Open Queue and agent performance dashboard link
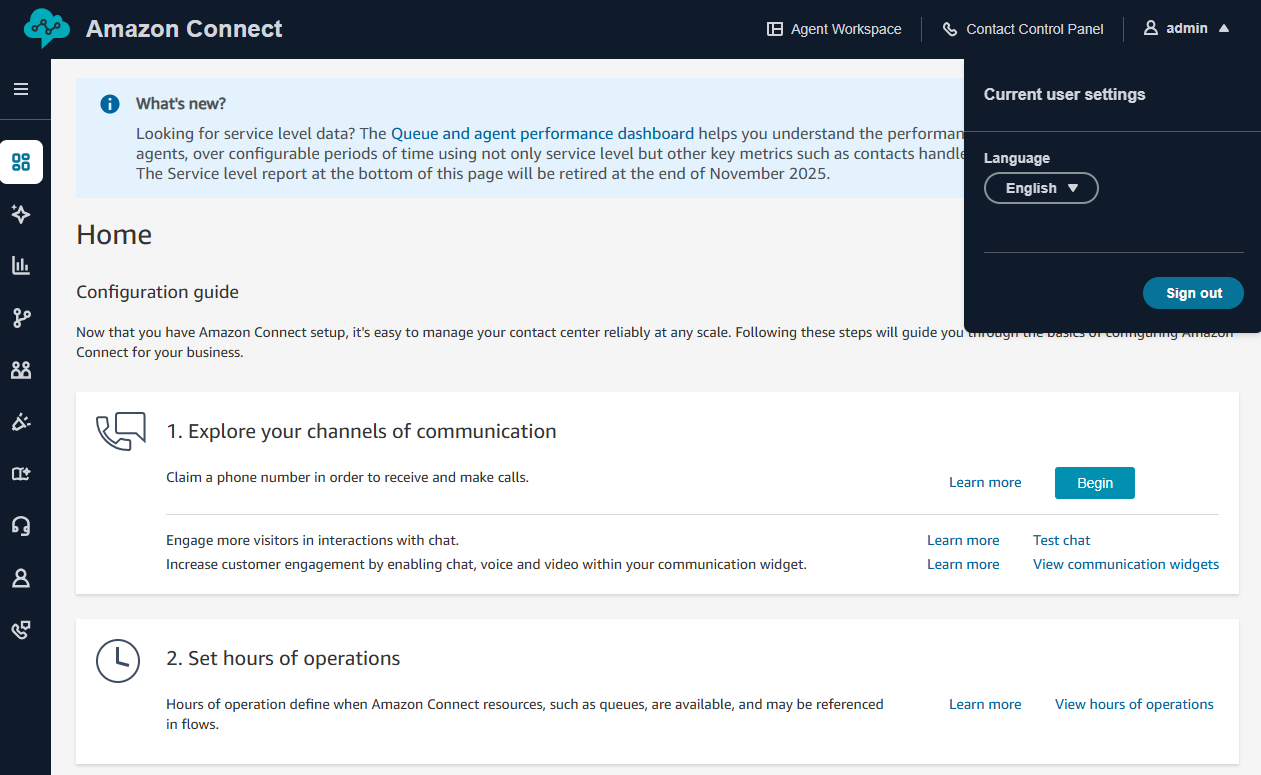The width and height of the screenshot is (1261, 775). click(x=542, y=133)
